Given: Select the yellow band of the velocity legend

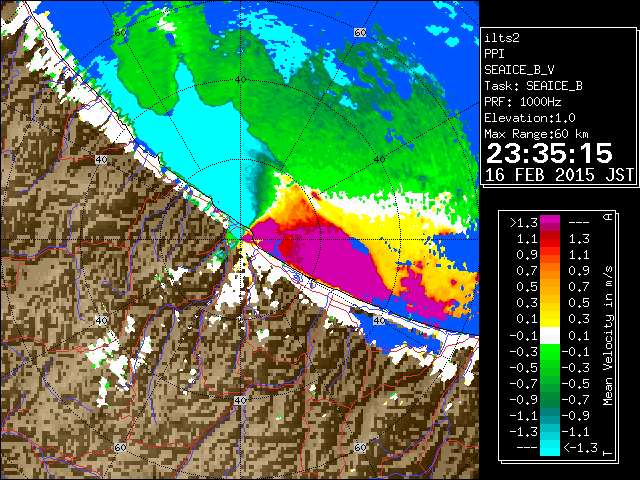Looking at the screenshot, I should pos(550,319).
